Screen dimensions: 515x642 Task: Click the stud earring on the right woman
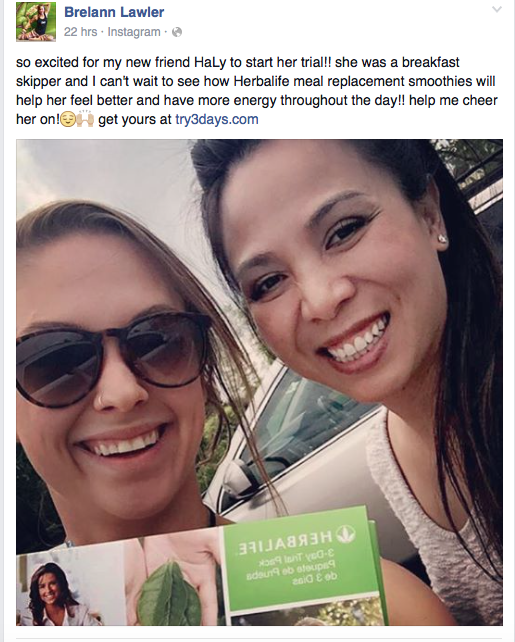point(442,238)
